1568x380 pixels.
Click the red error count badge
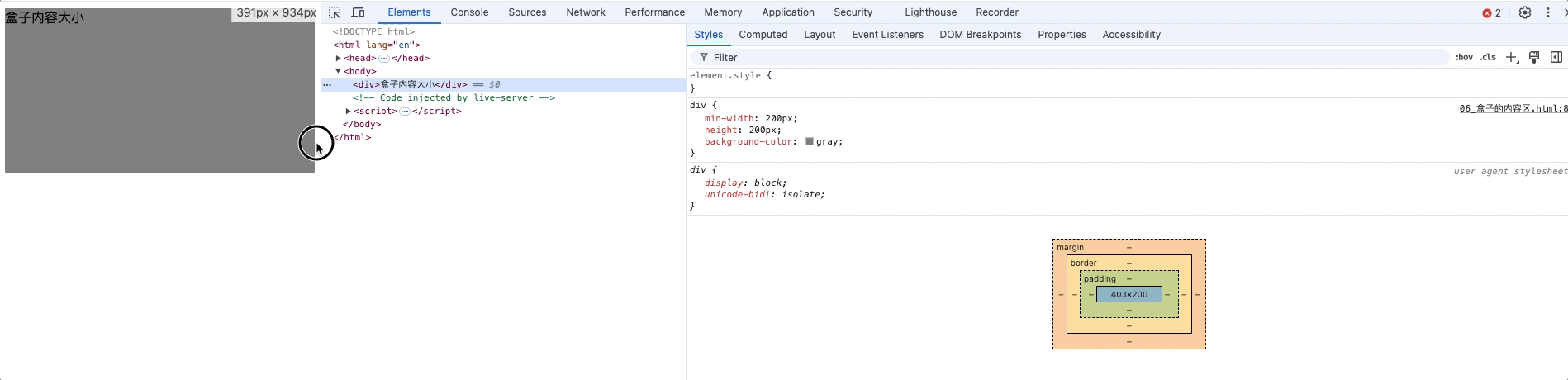pyautogui.click(x=1491, y=12)
